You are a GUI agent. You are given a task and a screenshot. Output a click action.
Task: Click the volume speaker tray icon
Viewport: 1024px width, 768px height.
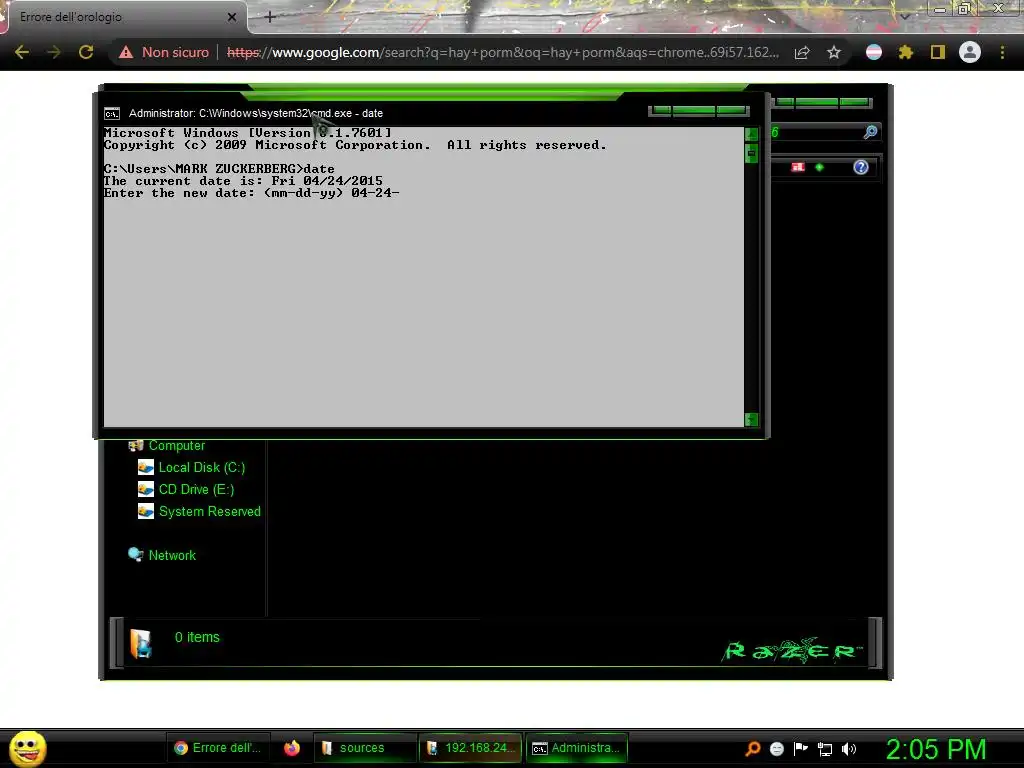tap(848, 749)
